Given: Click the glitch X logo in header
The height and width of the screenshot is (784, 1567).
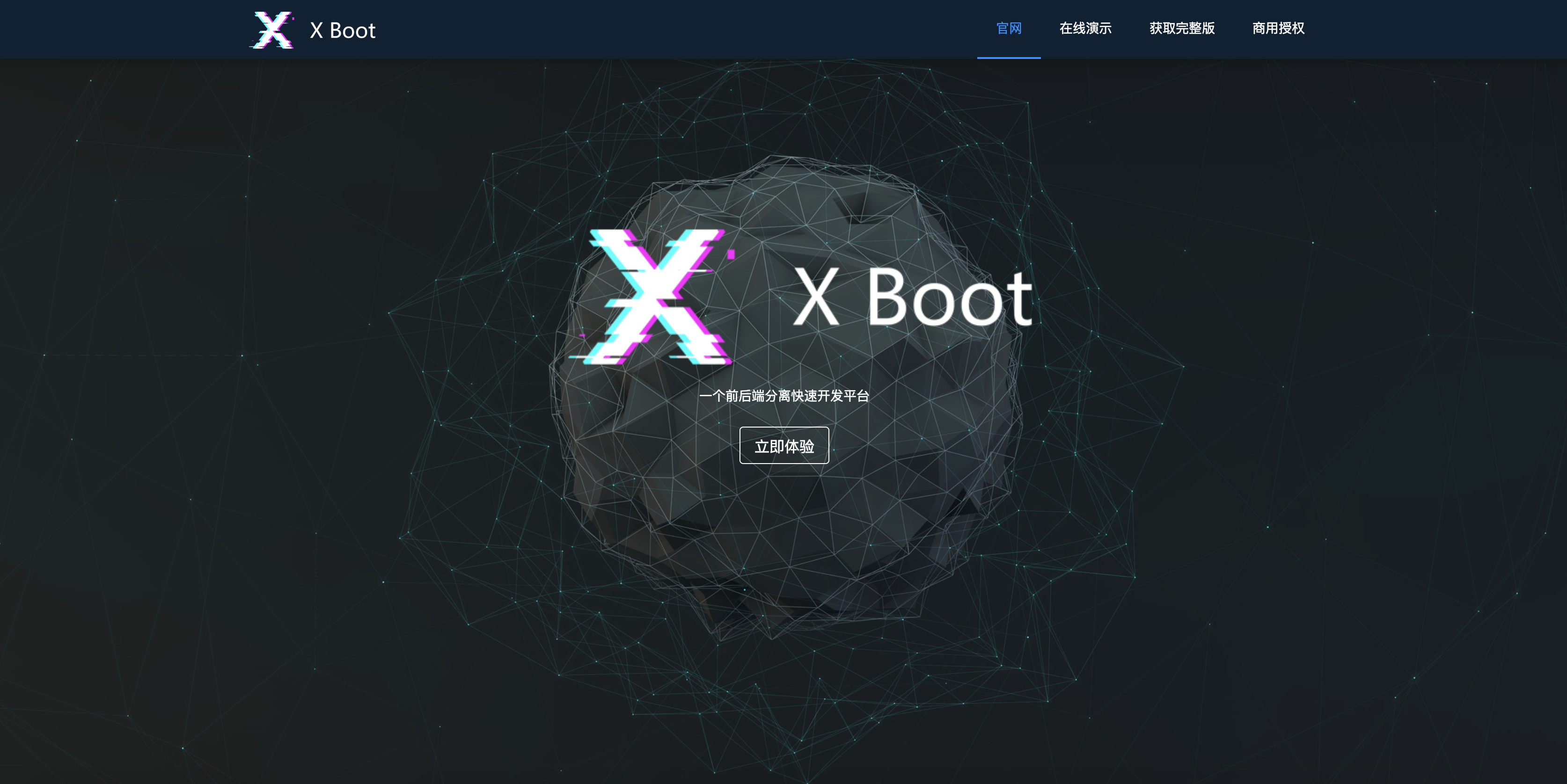Looking at the screenshot, I should pyautogui.click(x=272, y=30).
